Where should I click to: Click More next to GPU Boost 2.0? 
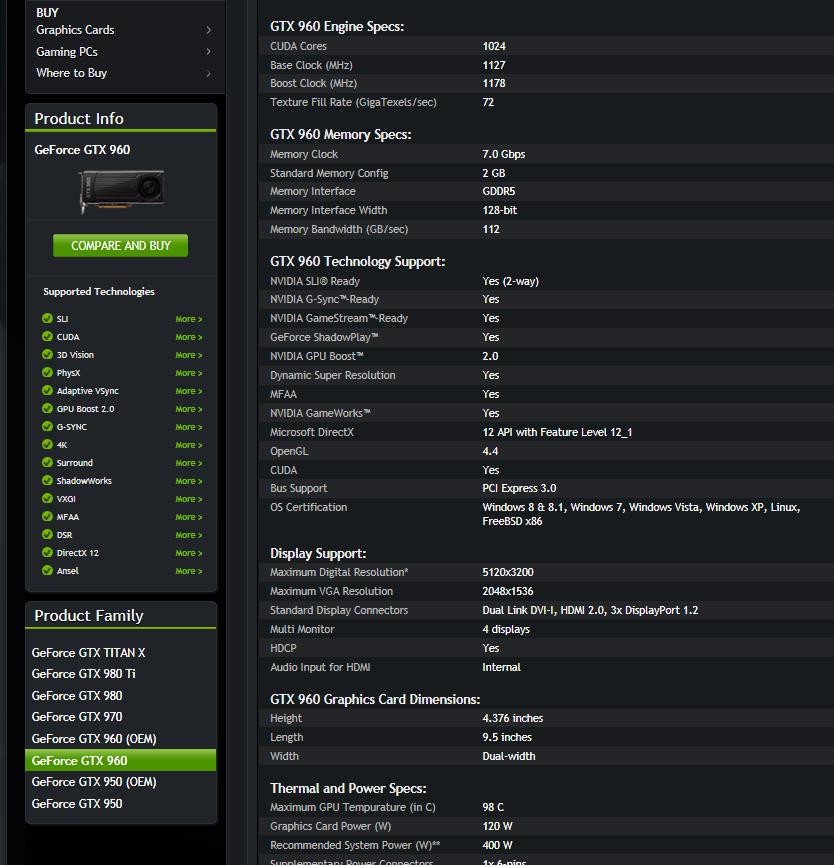click(188, 409)
